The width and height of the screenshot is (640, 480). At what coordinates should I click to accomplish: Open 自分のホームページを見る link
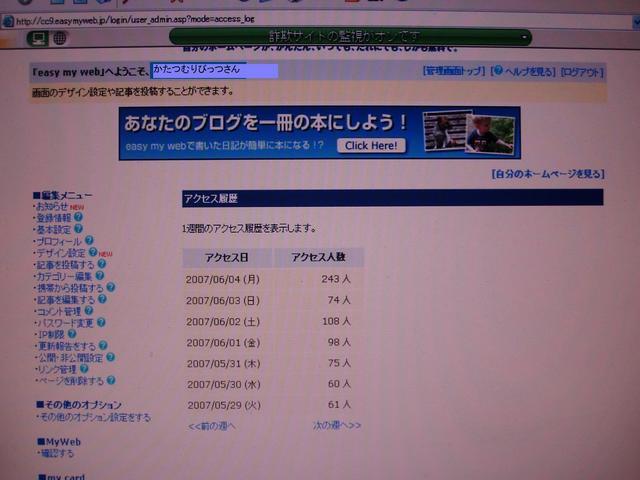pos(547,174)
